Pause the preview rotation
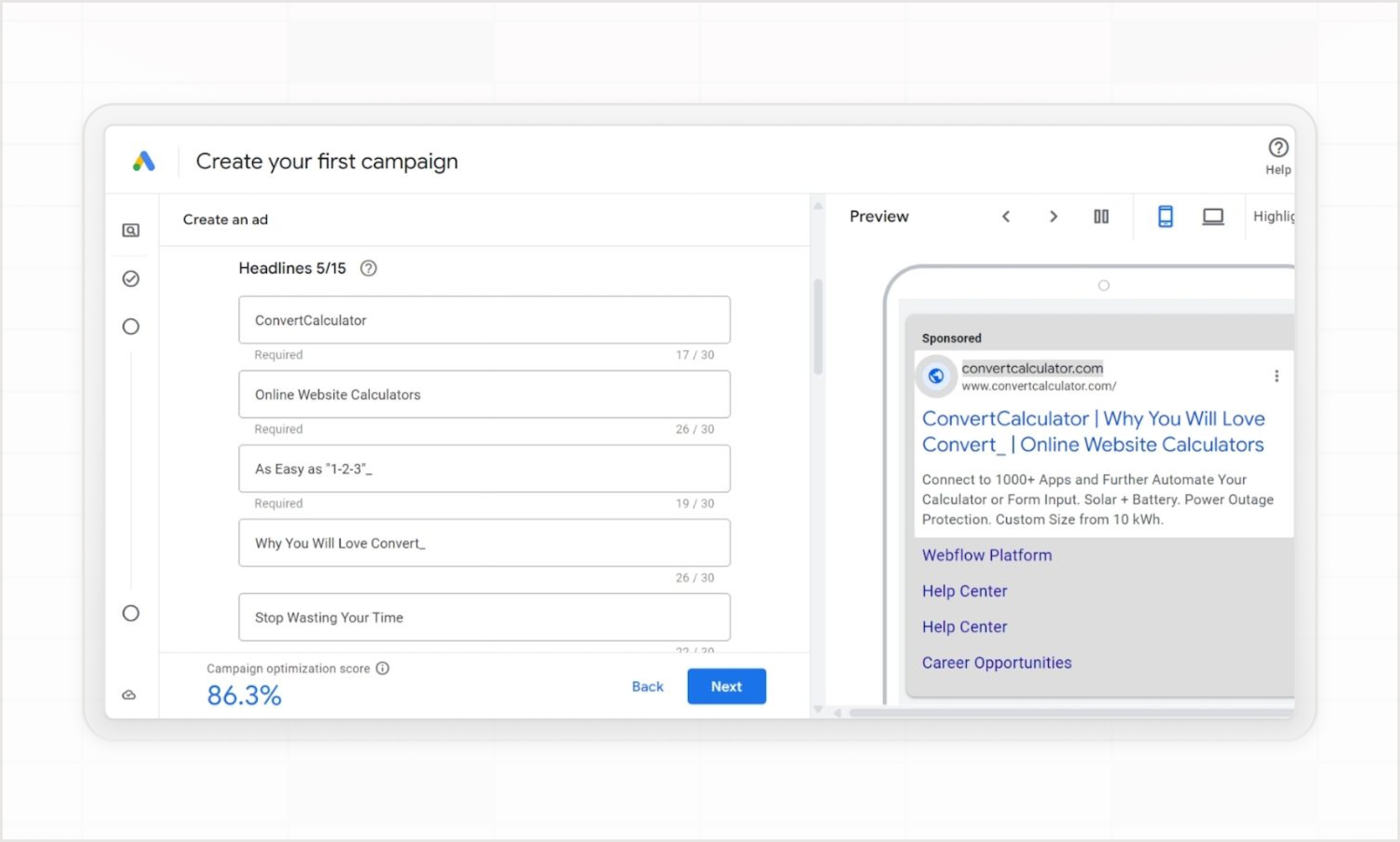This screenshot has width=1400, height=842. coord(1101,216)
